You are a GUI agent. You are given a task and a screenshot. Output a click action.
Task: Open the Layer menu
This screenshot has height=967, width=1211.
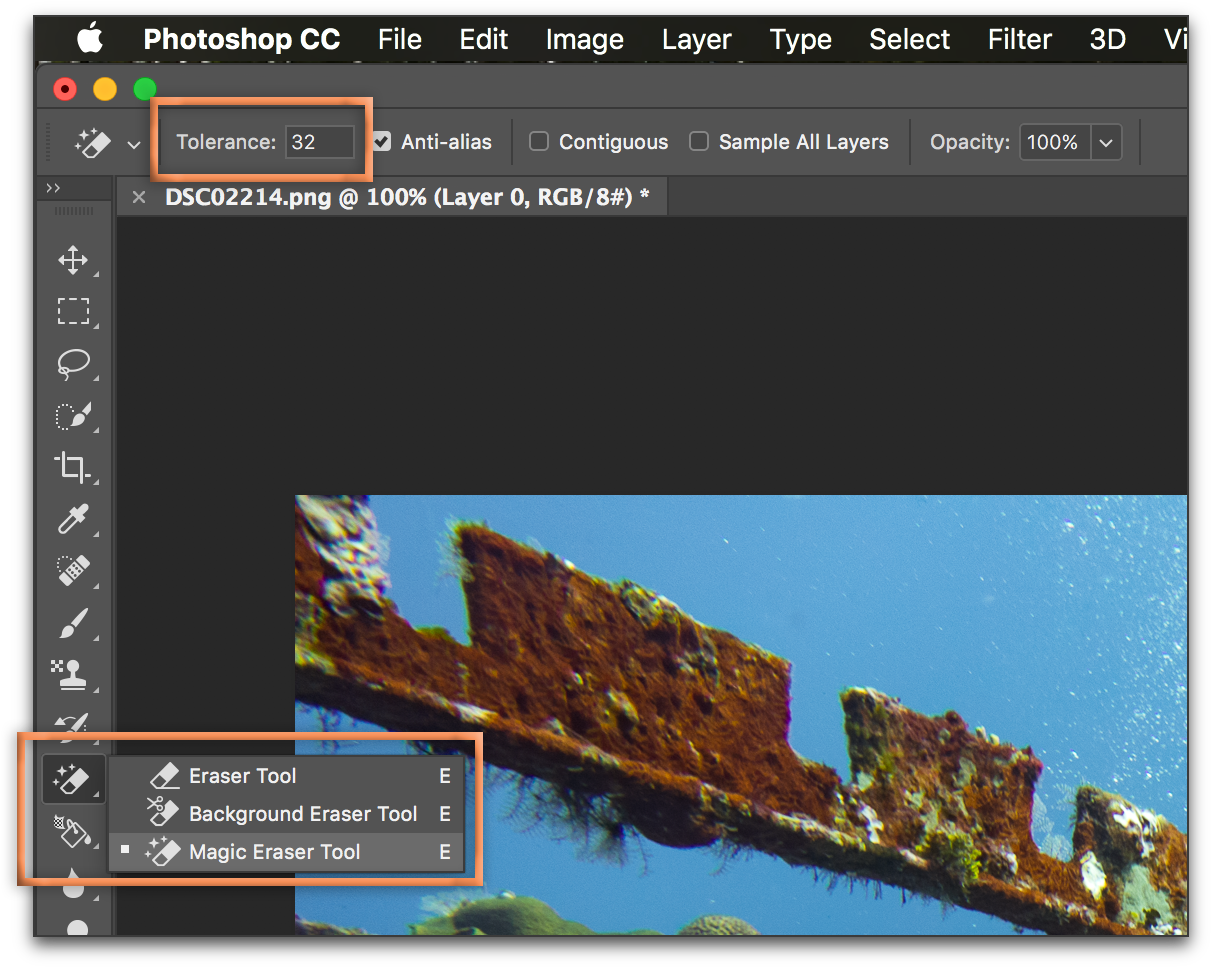[x=697, y=40]
